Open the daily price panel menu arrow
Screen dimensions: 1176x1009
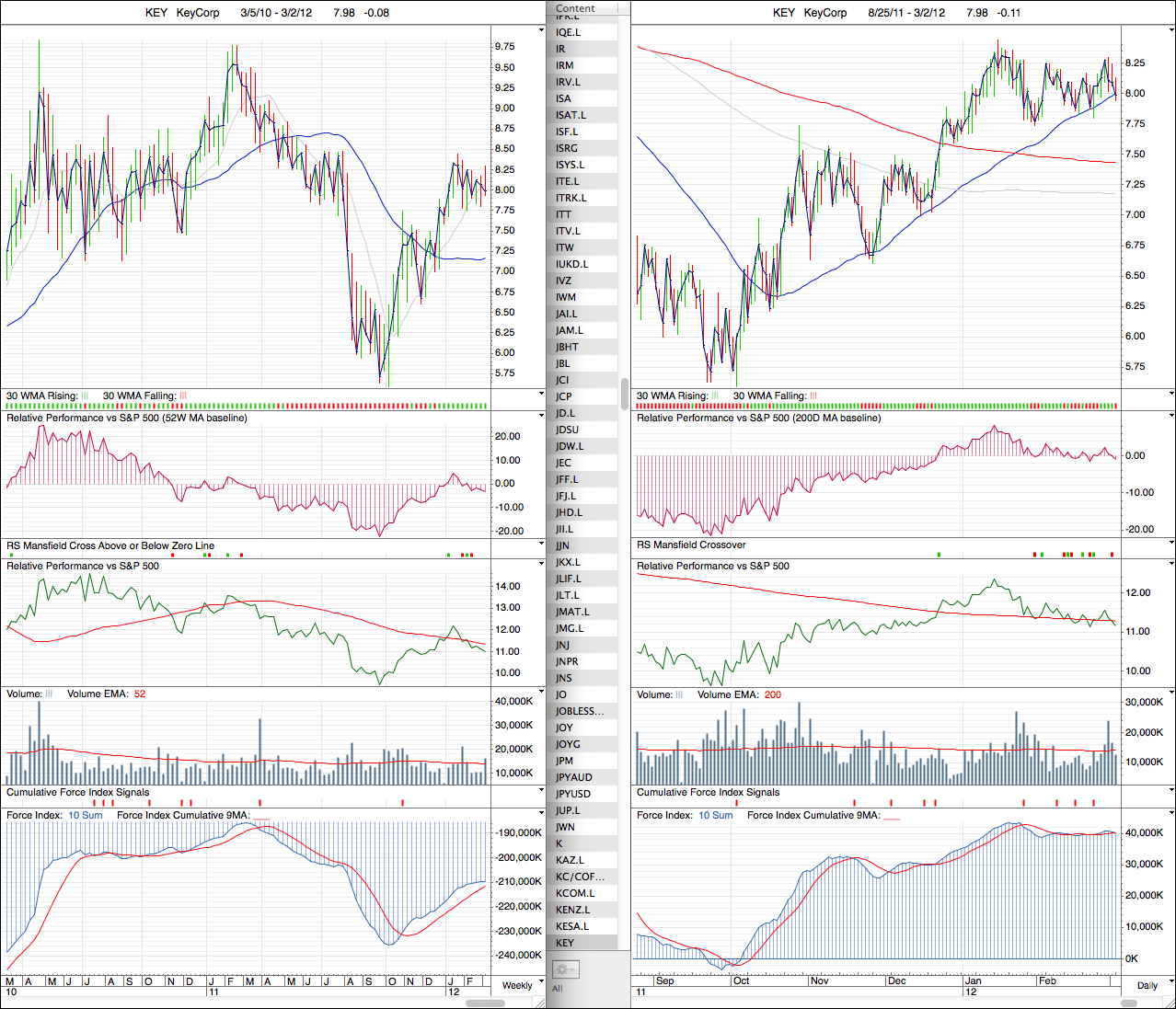point(1170,30)
